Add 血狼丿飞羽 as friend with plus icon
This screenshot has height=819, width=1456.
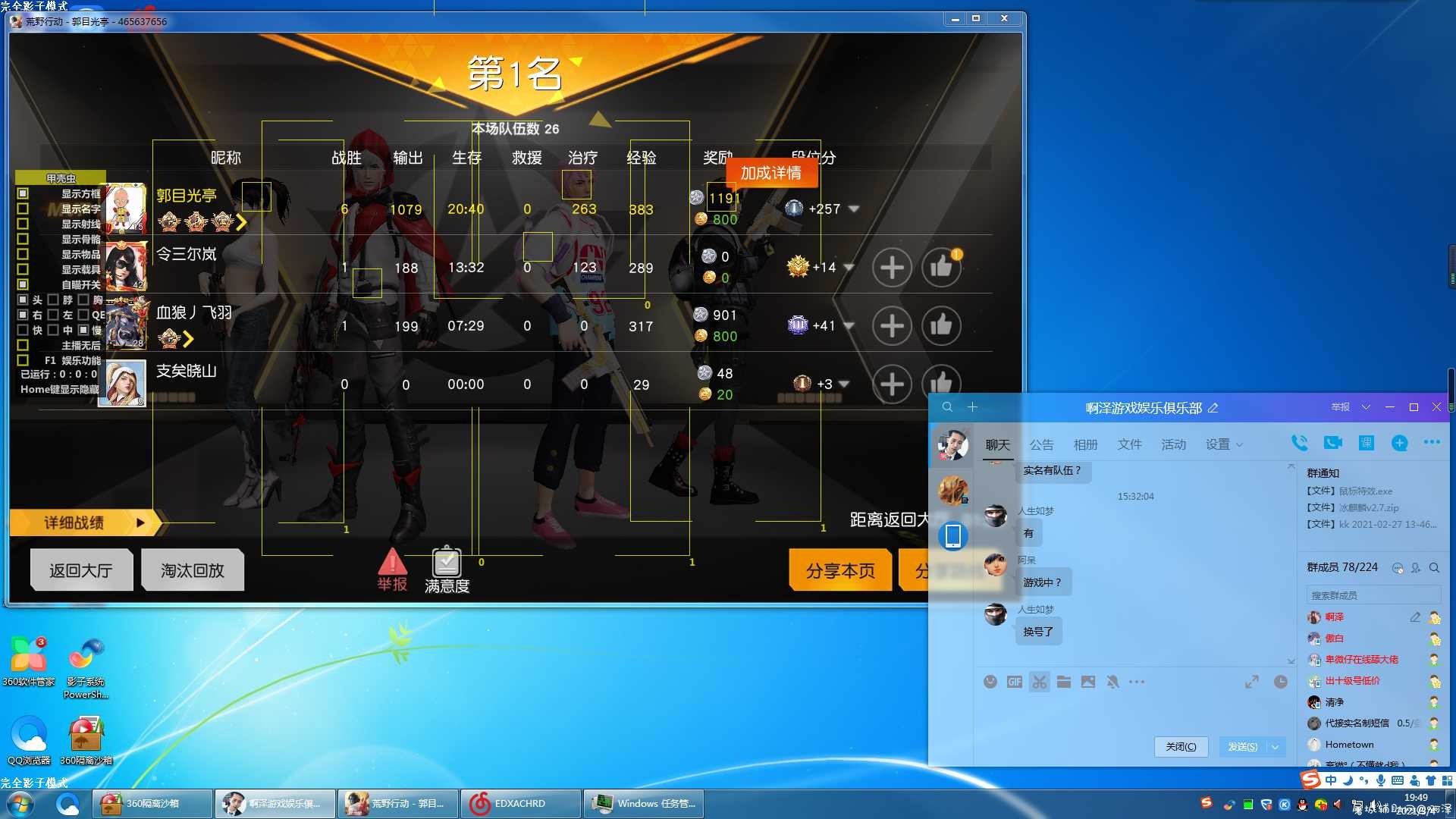(x=892, y=326)
